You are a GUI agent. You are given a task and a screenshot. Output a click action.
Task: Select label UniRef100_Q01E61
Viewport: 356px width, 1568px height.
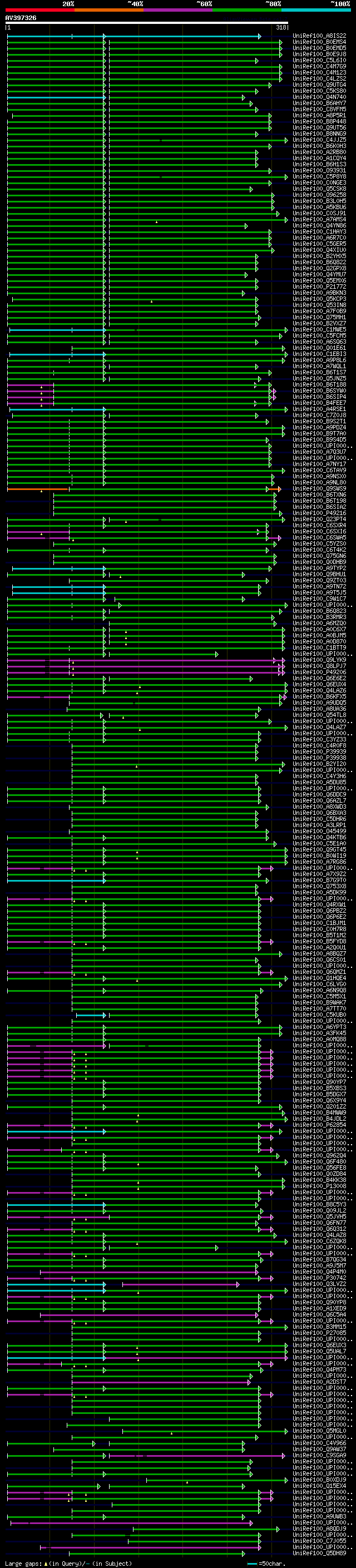point(319,348)
